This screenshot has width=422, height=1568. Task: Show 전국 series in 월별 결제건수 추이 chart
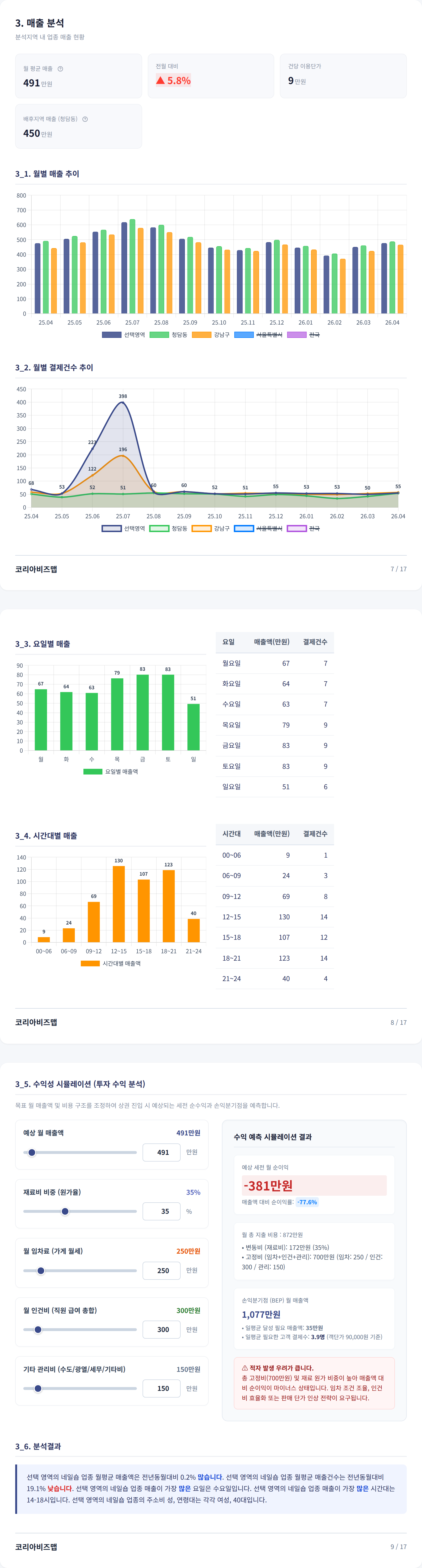coord(303,528)
